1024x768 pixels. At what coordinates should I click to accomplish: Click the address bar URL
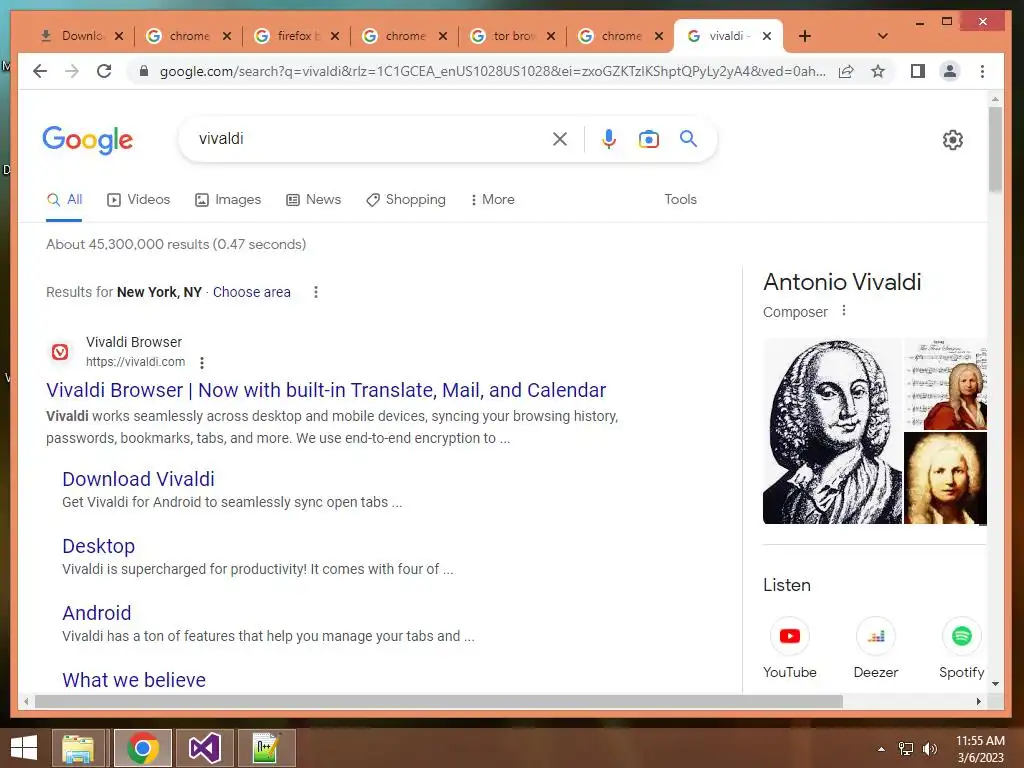tap(492, 71)
